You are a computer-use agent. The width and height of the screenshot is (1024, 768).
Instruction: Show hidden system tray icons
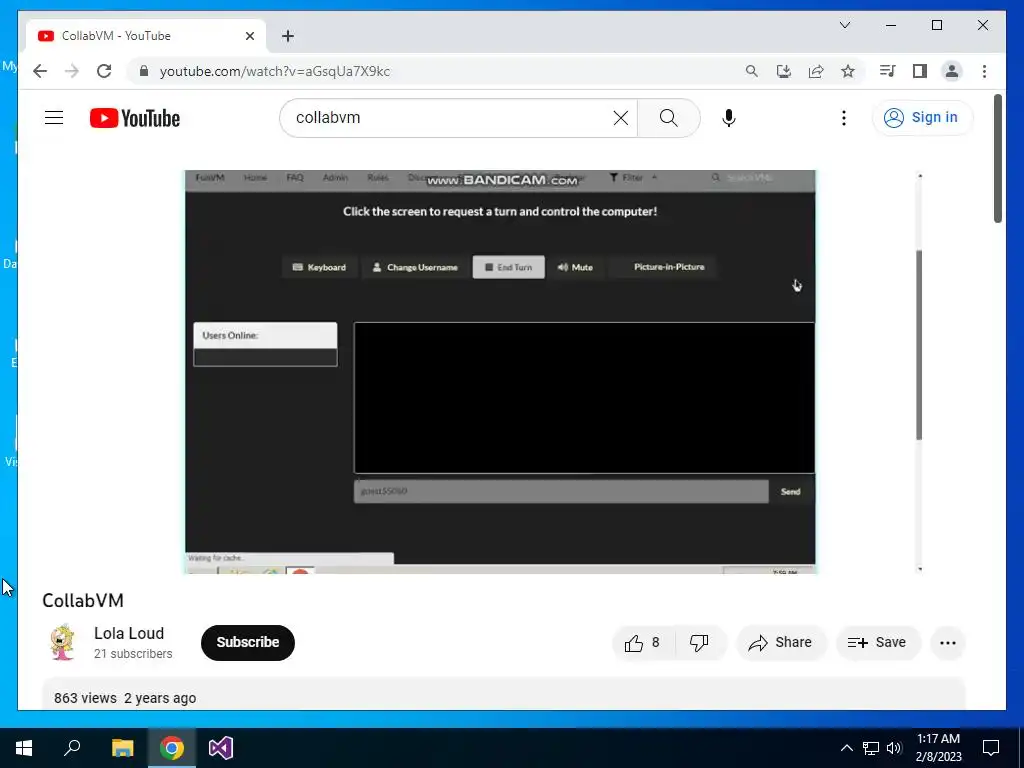pos(846,748)
